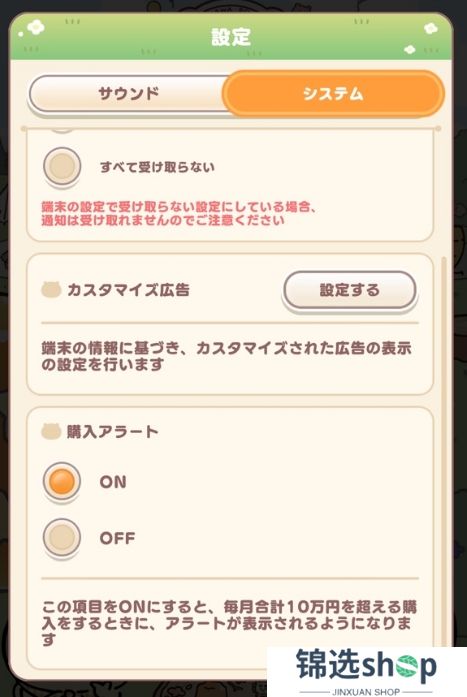Click the bear icon beside 購入アラート
Viewport: 467px width, 697px height.
point(51,432)
